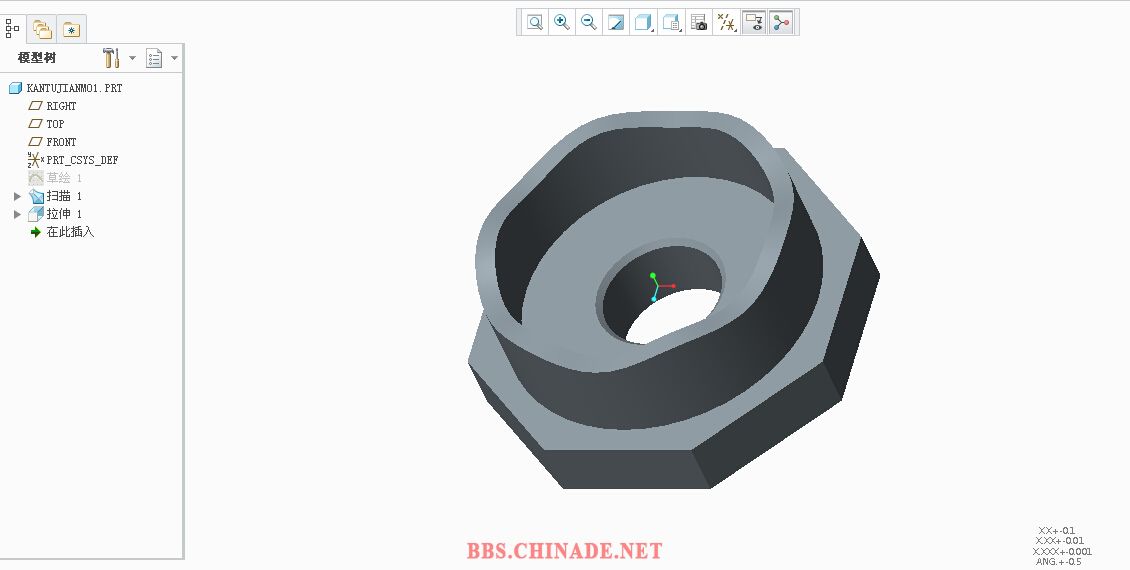Screen dimensions: 1130x570
Task: Open the dropdown arrow beside list icon
Action: [174, 58]
